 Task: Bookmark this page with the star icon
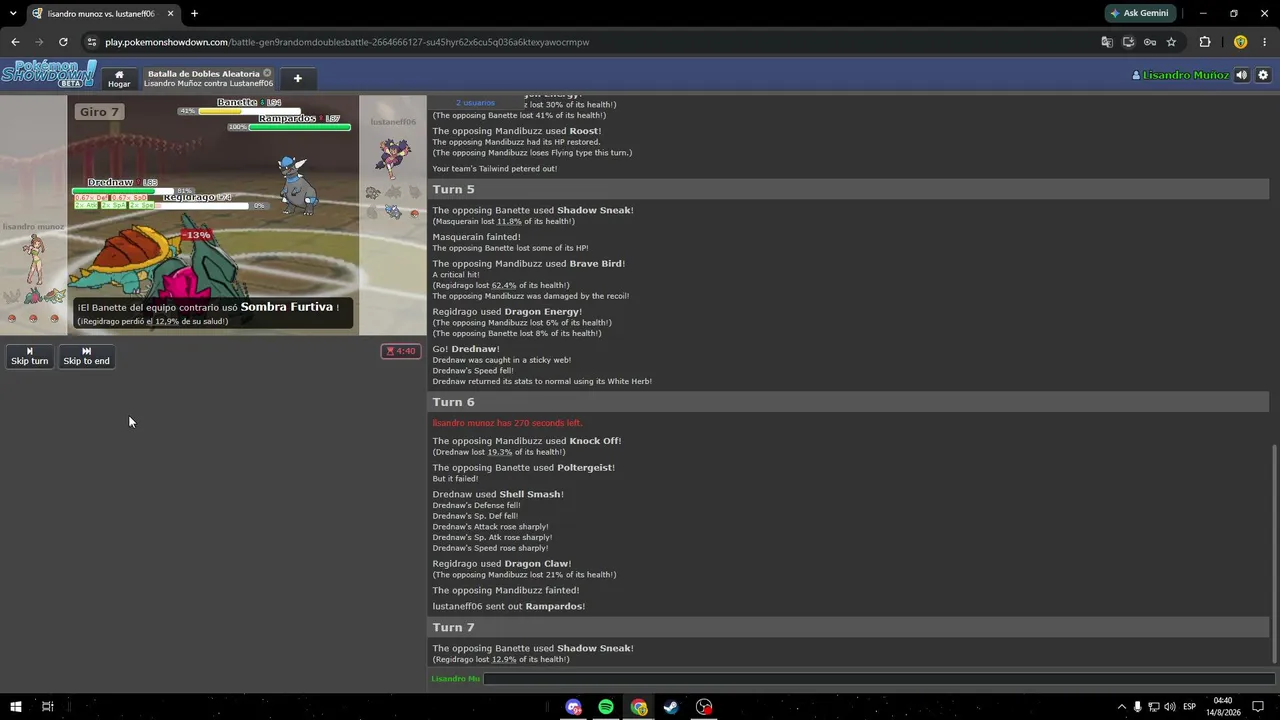coord(1171,42)
